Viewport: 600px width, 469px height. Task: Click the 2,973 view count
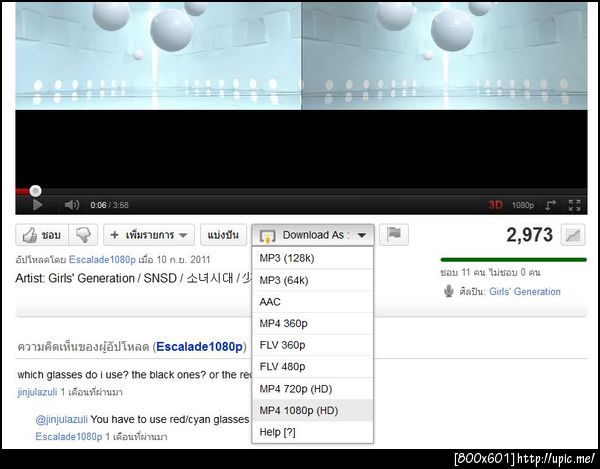tap(530, 235)
